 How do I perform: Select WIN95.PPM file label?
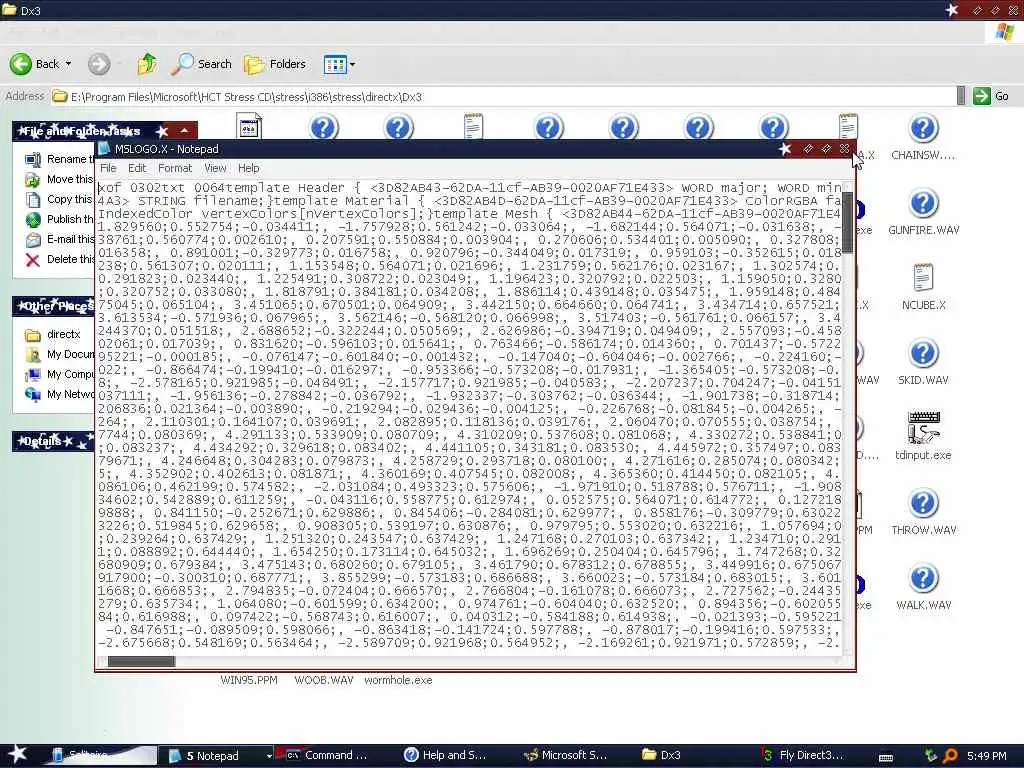pyautogui.click(x=249, y=680)
